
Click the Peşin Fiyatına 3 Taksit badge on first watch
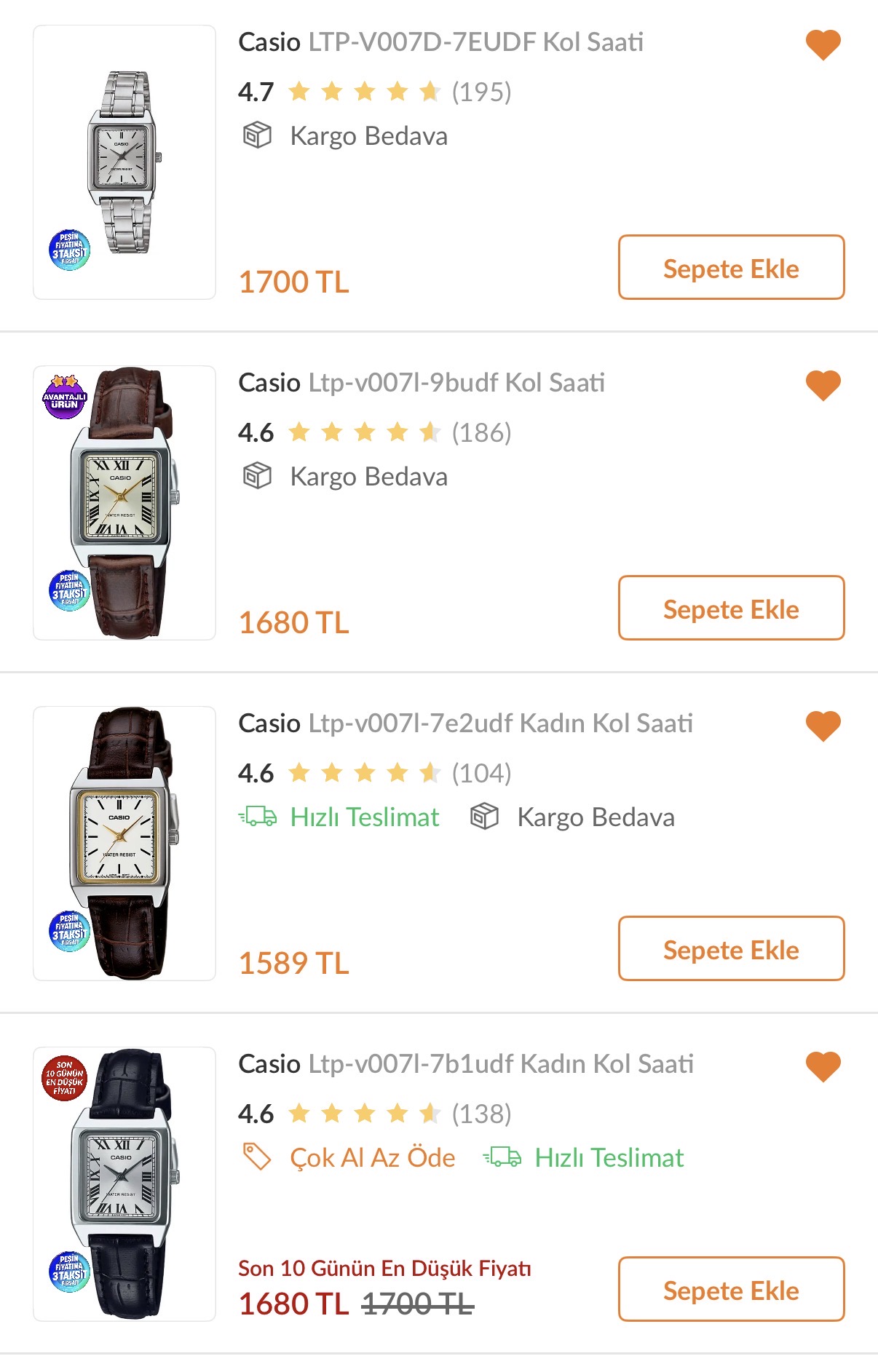pyautogui.click(x=69, y=250)
